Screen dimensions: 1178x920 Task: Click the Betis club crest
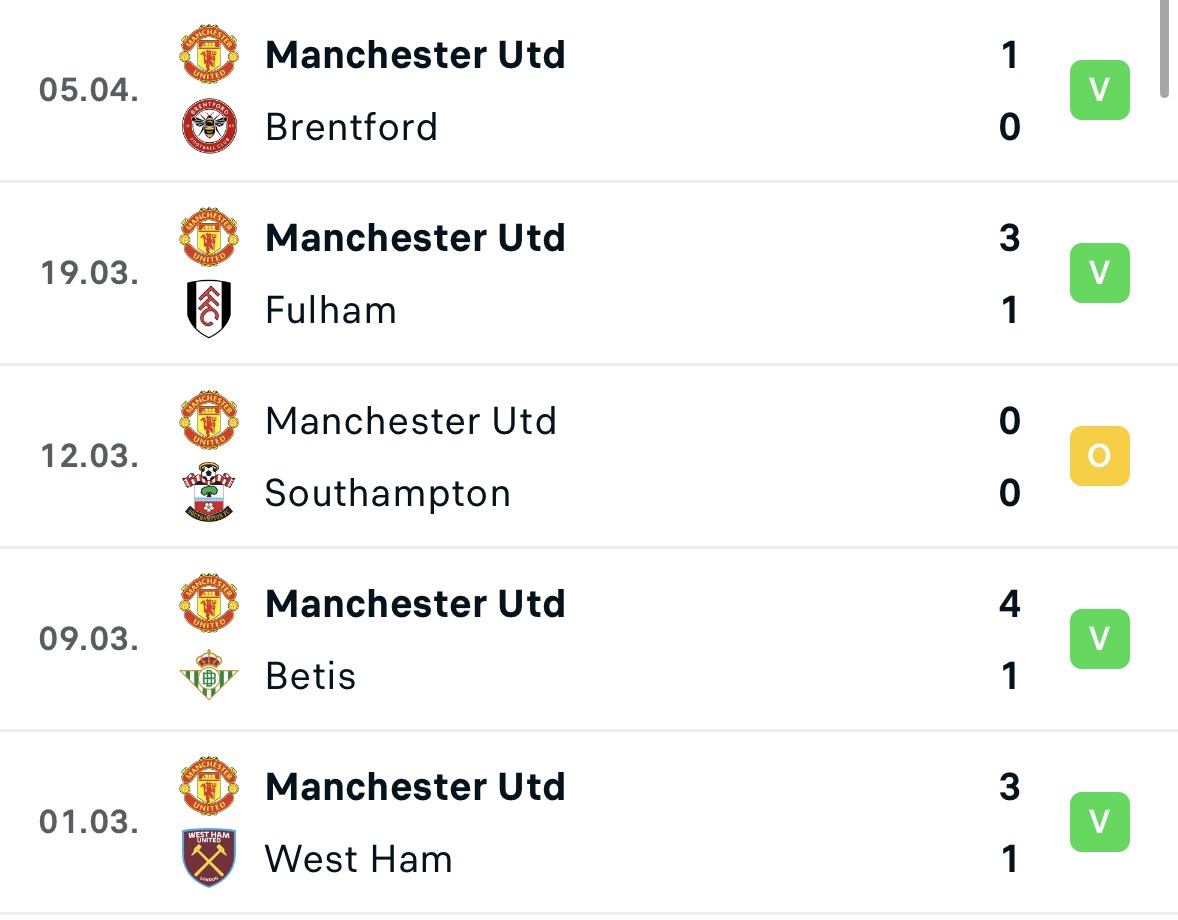coord(209,675)
